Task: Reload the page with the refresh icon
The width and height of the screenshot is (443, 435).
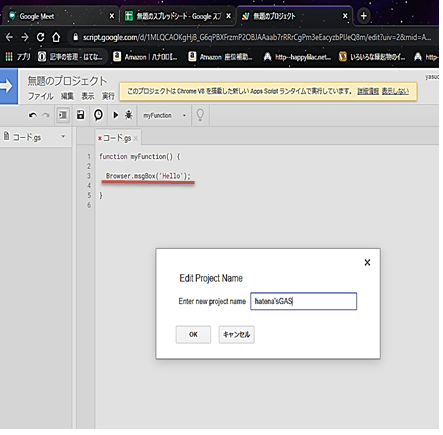Action: [x=40, y=37]
